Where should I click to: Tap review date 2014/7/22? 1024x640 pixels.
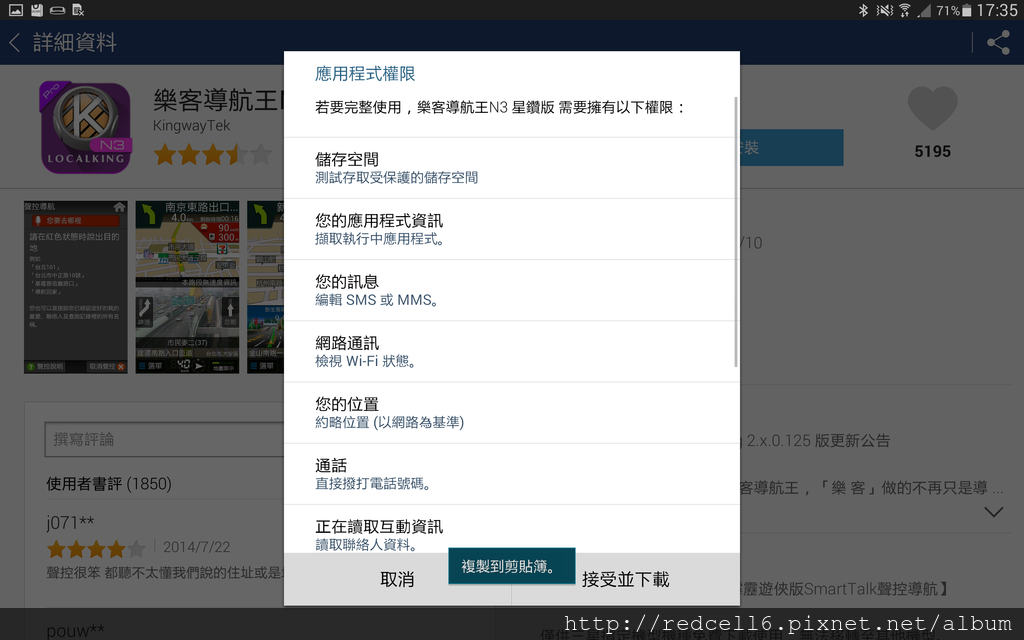[197, 547]
